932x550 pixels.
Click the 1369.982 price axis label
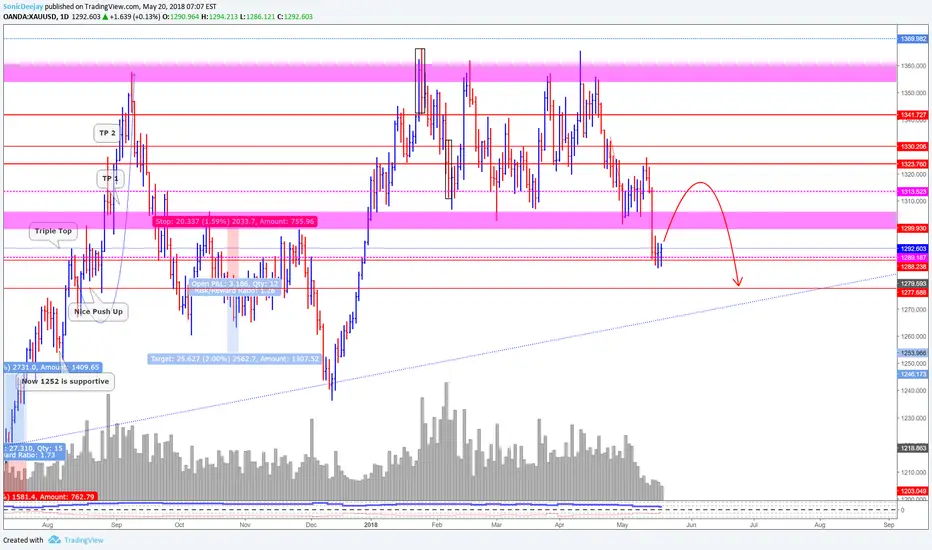coord(912,39)
